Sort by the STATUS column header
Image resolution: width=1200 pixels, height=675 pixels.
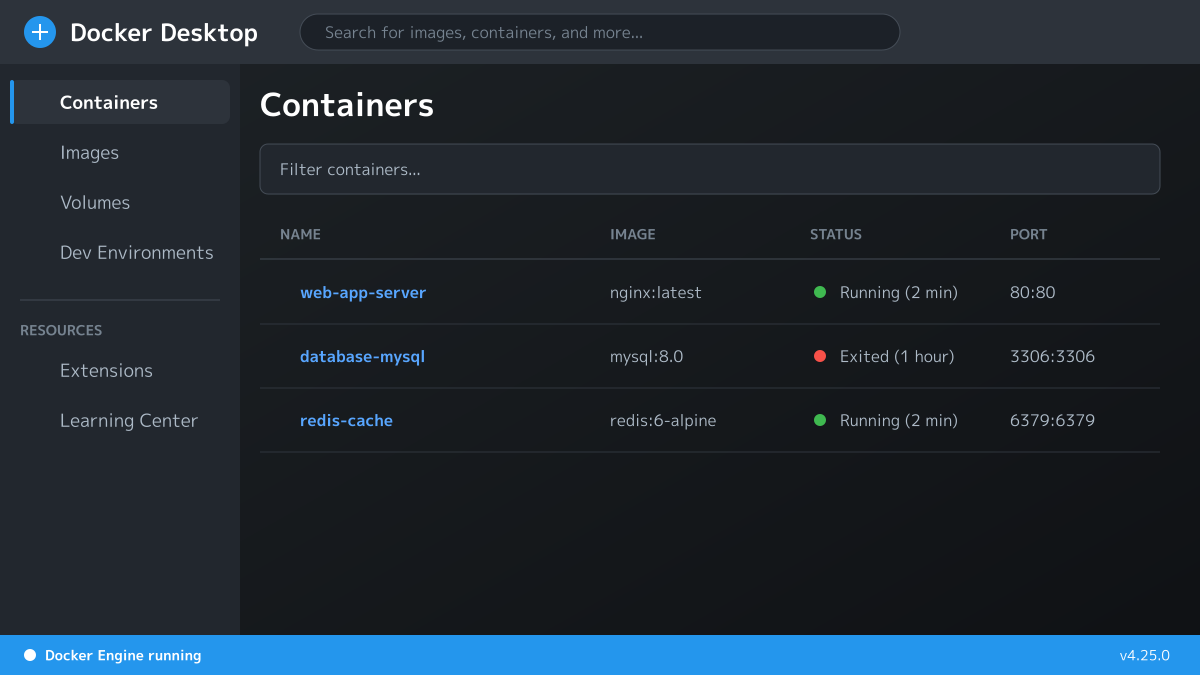(x=836, y=234)
